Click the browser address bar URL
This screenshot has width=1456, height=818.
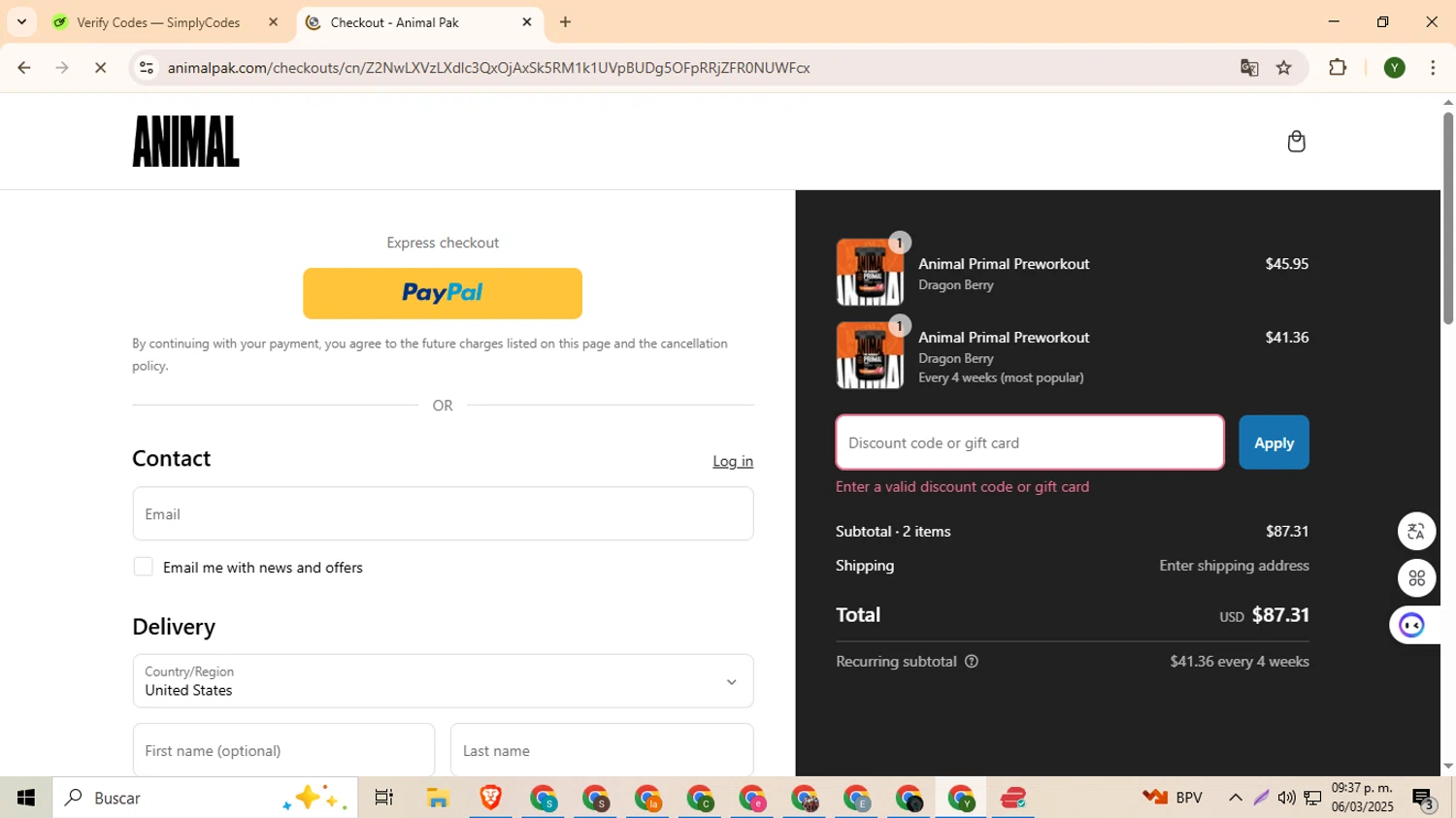click(x=488, y=68)
